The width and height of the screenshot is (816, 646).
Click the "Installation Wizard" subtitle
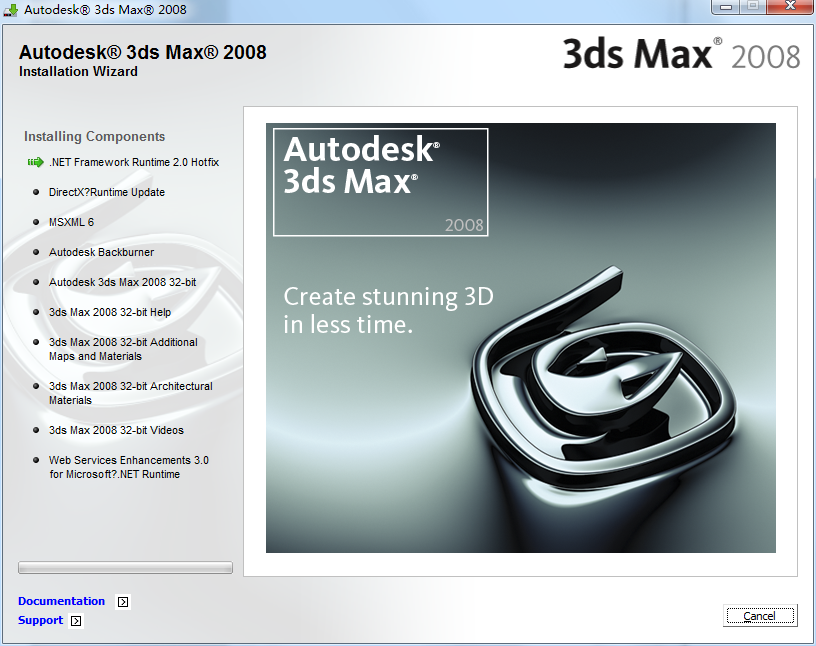79,71
